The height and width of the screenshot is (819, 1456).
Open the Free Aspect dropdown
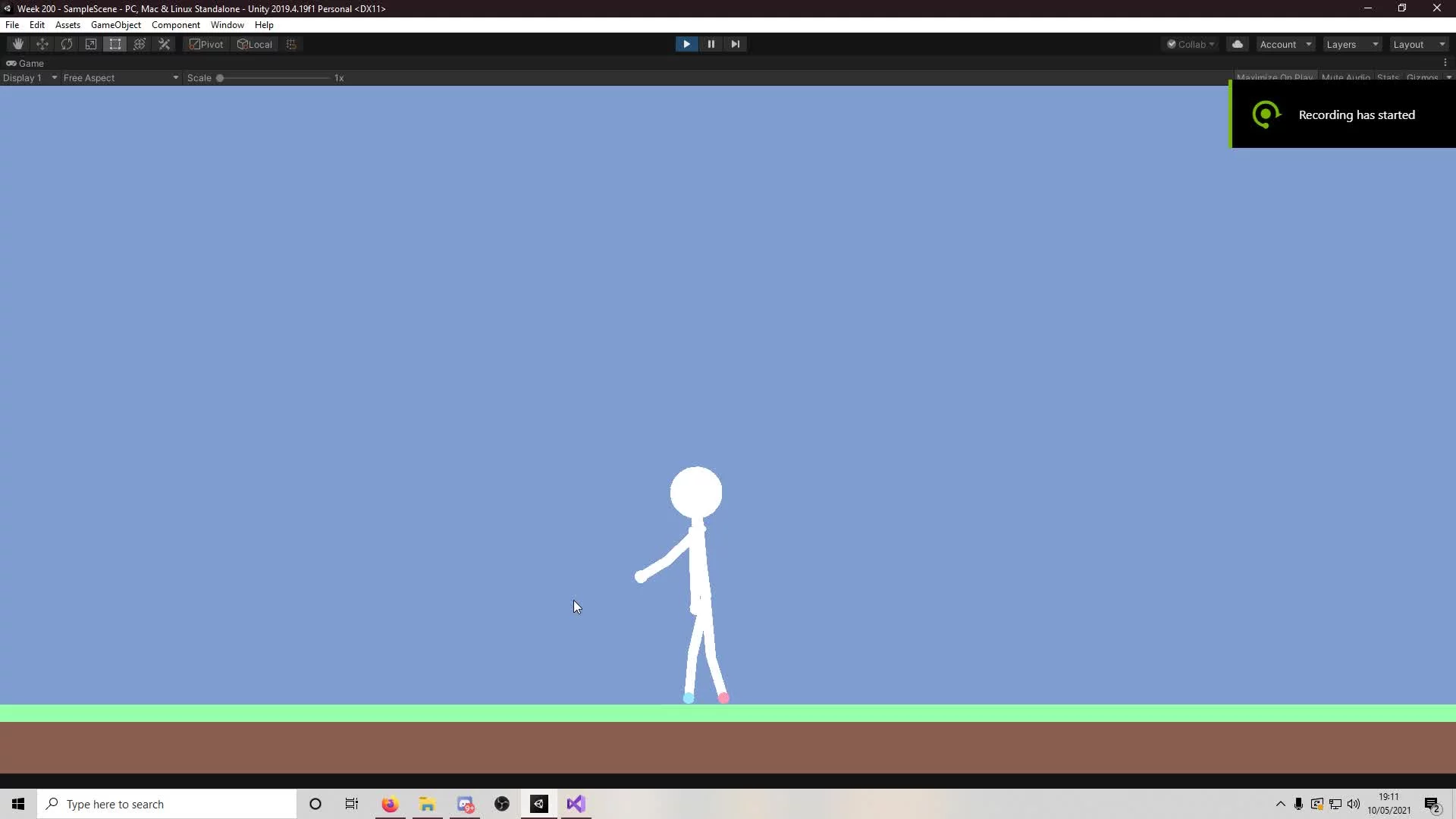coord(120,77)
